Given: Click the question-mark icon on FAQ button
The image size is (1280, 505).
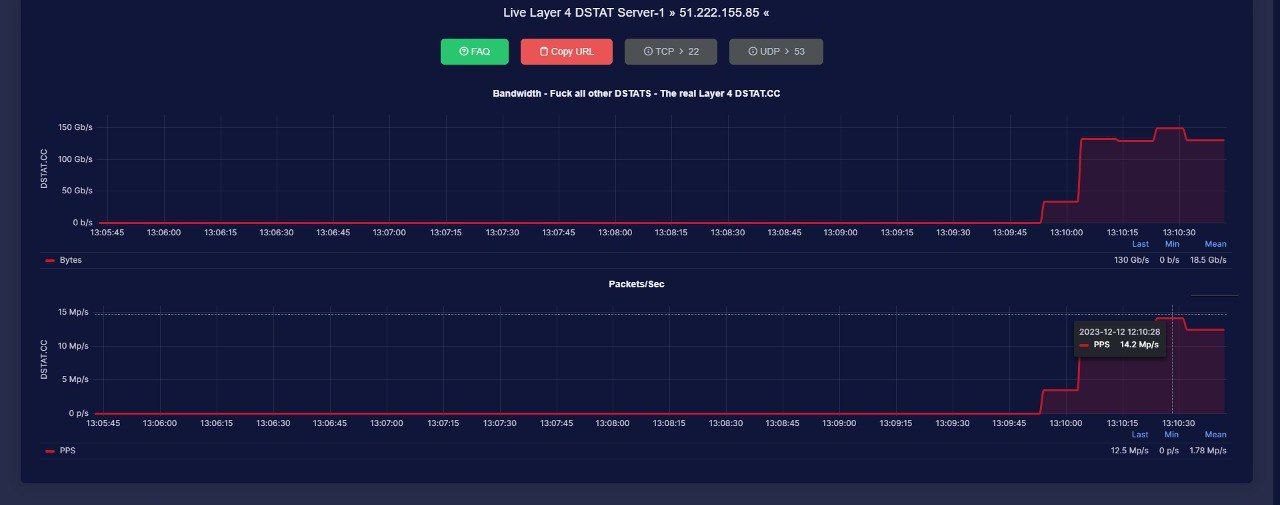Looking at the screenshot, I should tap(463, 52).
